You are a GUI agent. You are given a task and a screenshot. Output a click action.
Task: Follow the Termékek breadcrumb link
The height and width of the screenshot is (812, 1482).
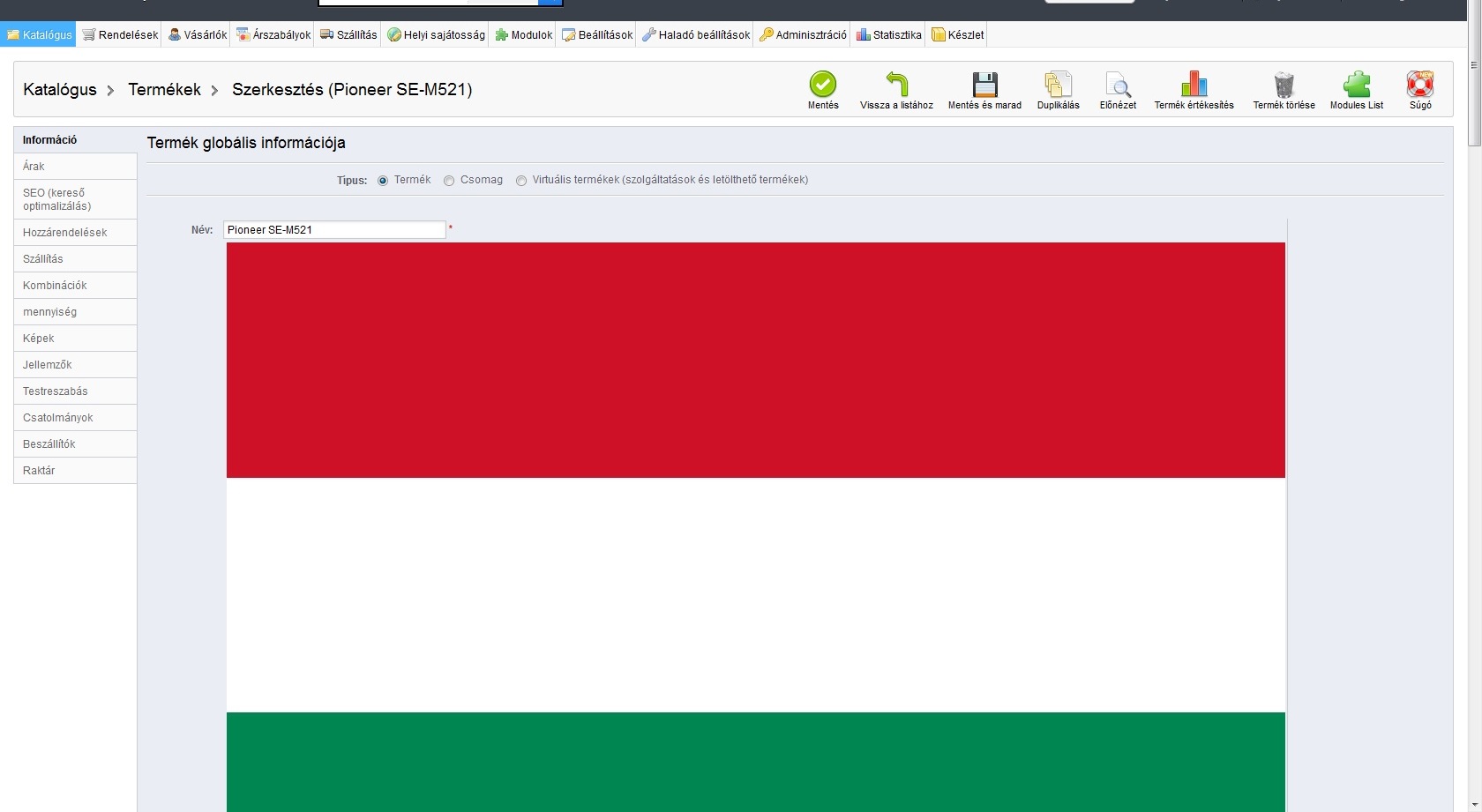point(165,89)
